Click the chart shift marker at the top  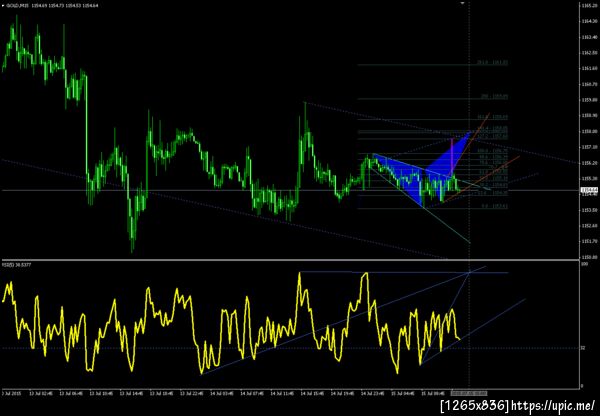462,3
